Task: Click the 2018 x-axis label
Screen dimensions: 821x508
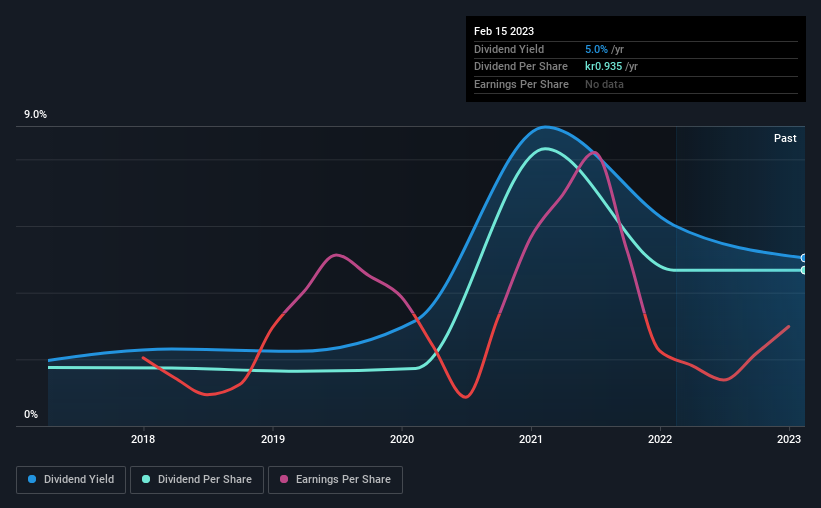Action: [143, 439]
